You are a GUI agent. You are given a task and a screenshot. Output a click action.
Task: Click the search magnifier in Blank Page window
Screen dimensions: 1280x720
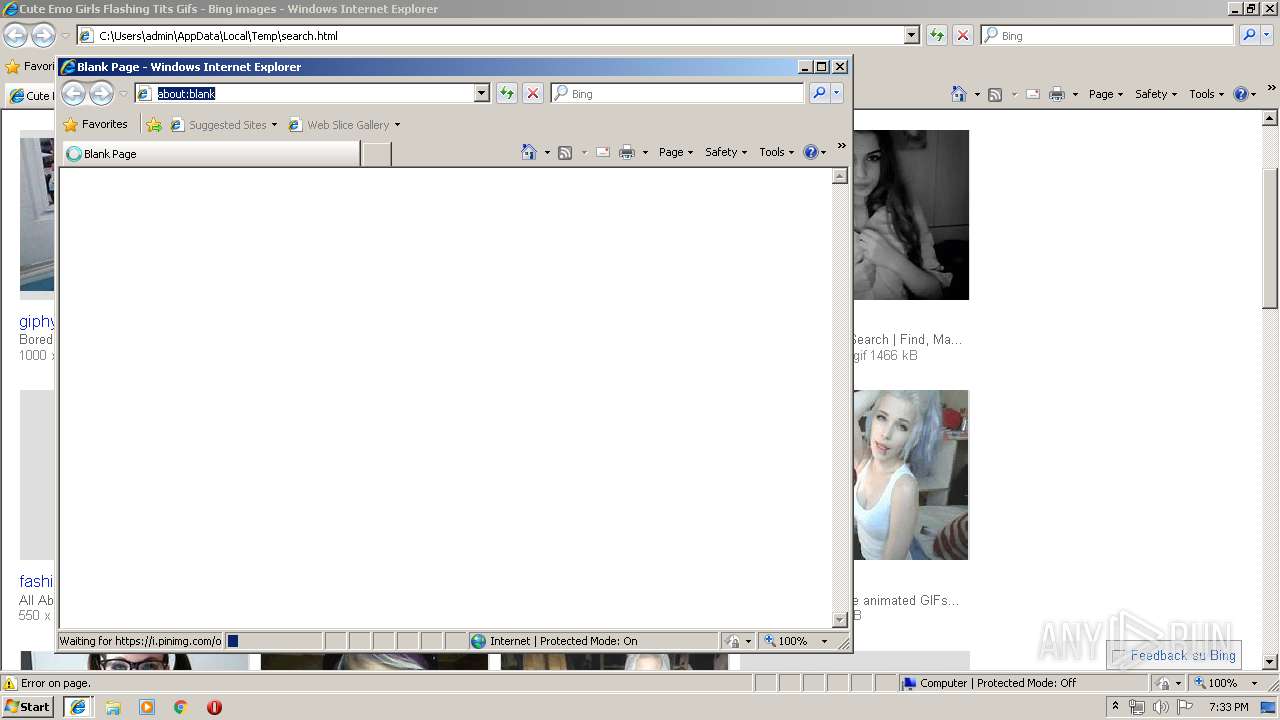[818, 93]
